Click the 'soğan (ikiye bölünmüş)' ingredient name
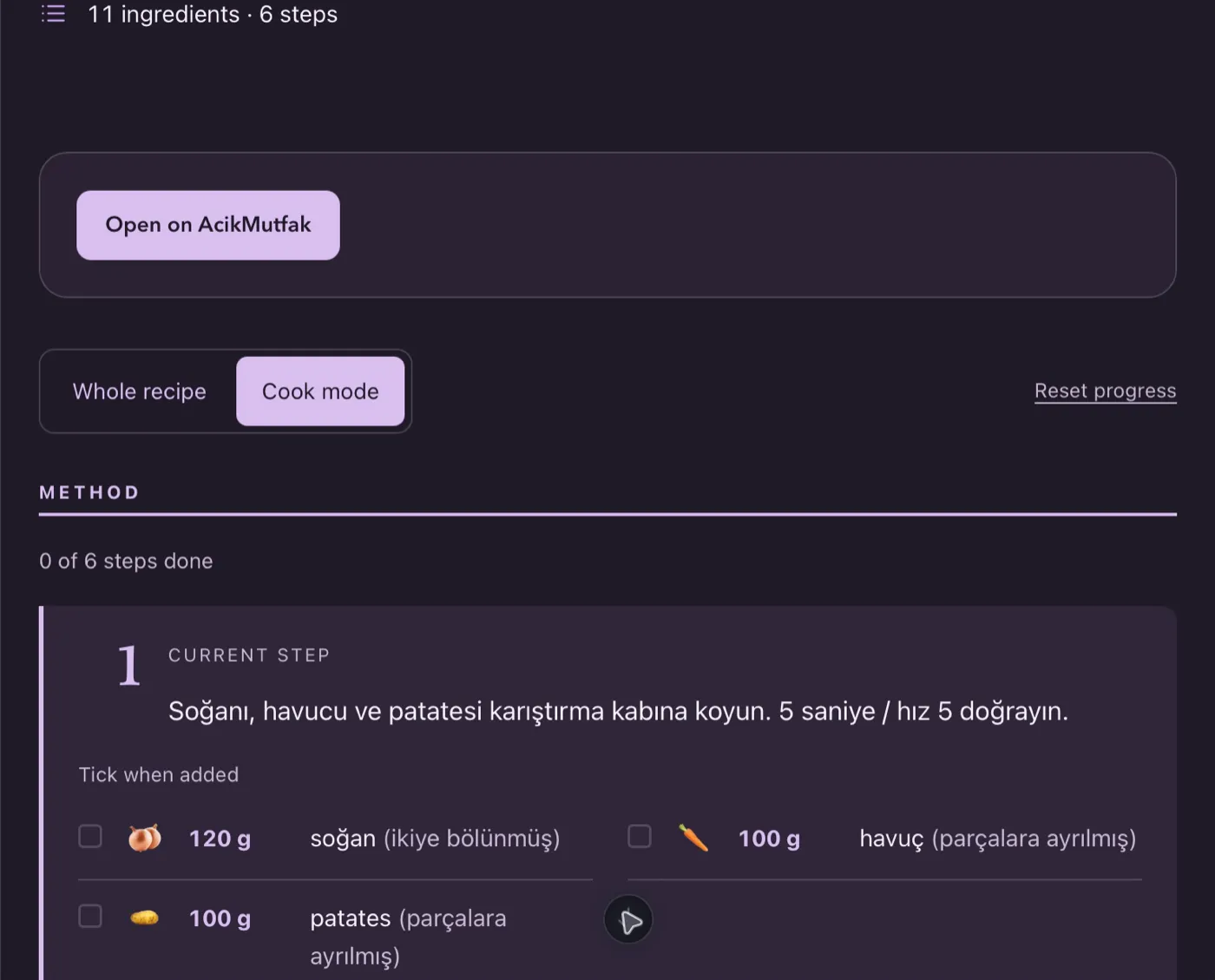 pyautogui.click(x=435, y=839)
